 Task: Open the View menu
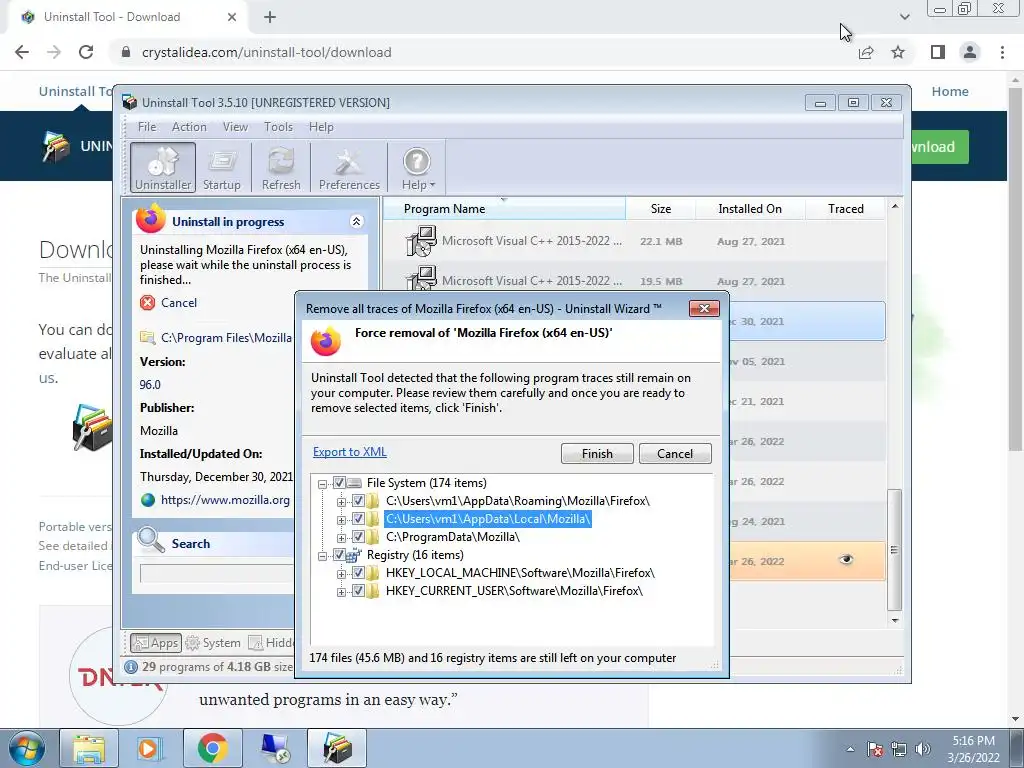[x=235, y=127]
